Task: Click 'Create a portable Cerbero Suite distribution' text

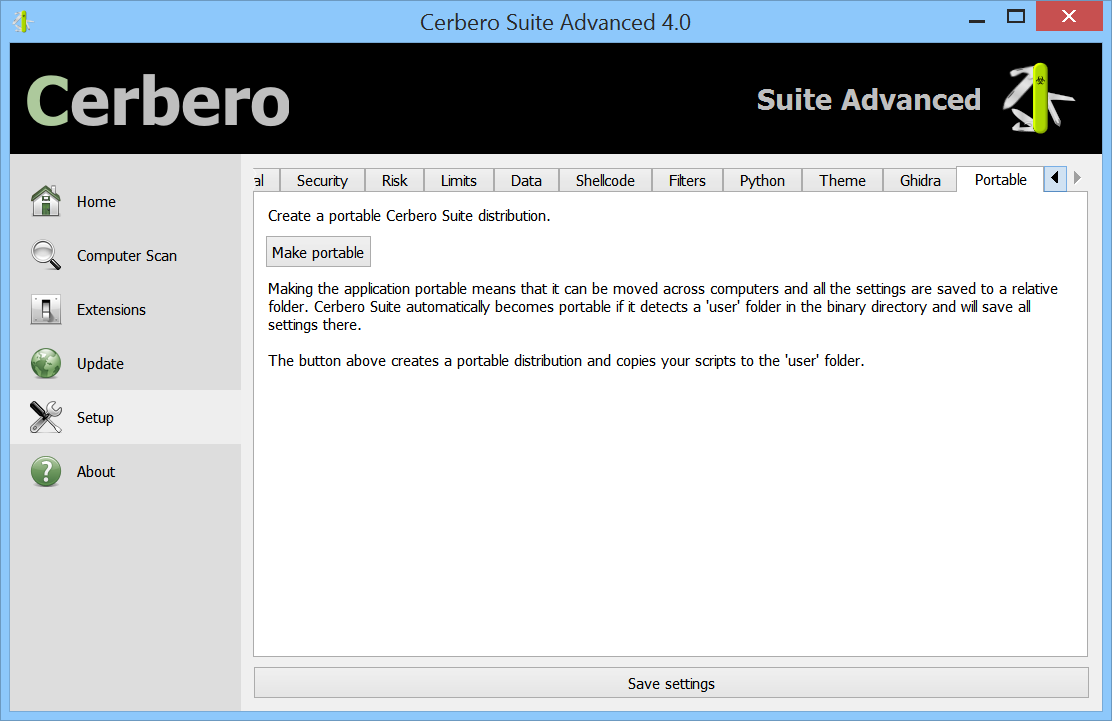Action: pos(409,216)
